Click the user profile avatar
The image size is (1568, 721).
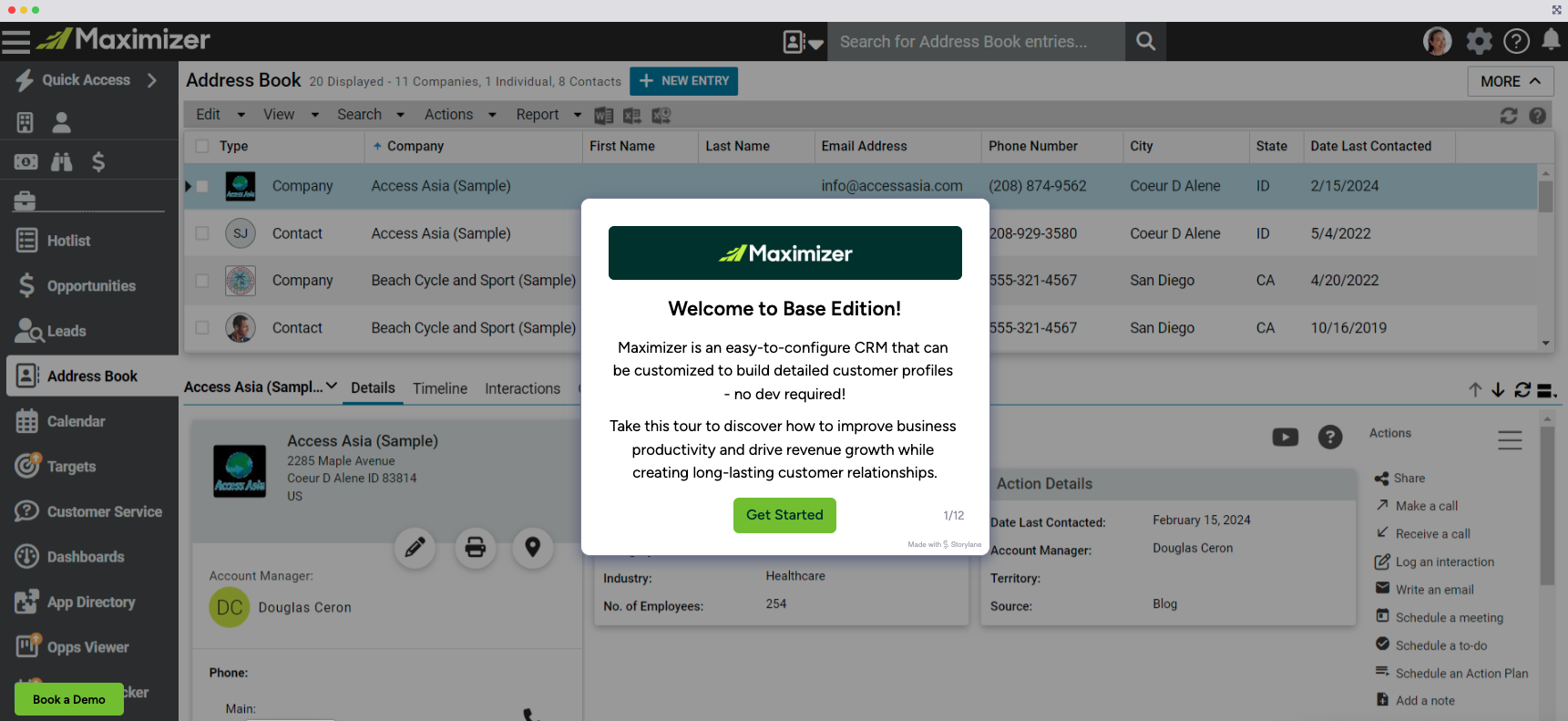tap(1437, 41)
